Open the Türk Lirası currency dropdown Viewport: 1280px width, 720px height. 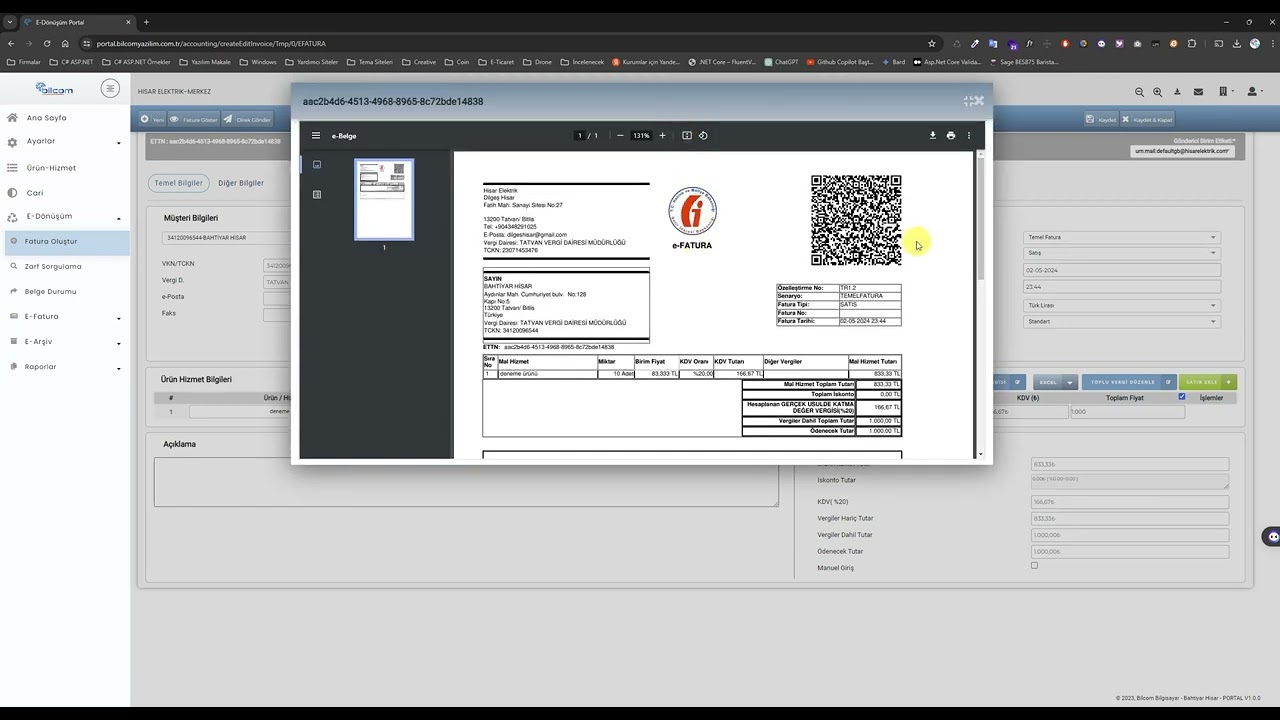pos(1122,305)
